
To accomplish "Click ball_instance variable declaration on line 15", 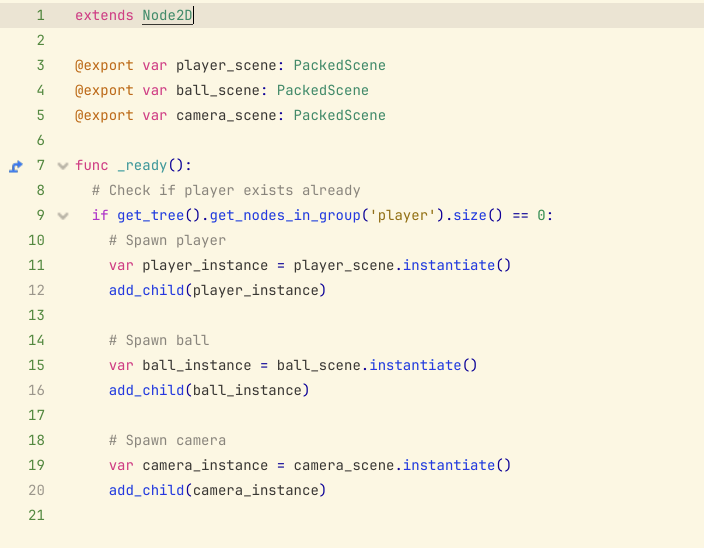I will [x=197, y=365].
